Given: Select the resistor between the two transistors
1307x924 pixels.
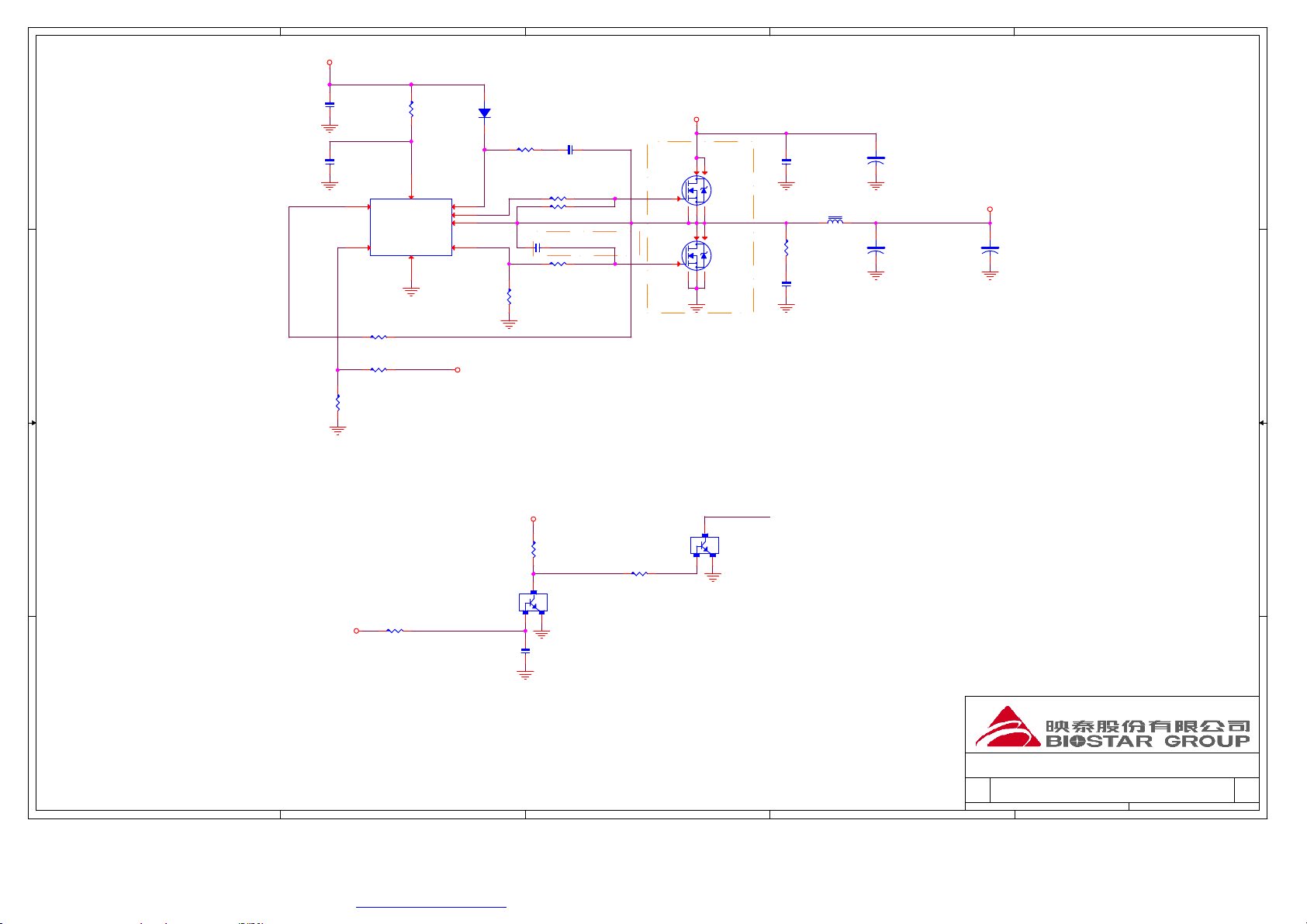Looking at the screenshot, I should (640, 574).
